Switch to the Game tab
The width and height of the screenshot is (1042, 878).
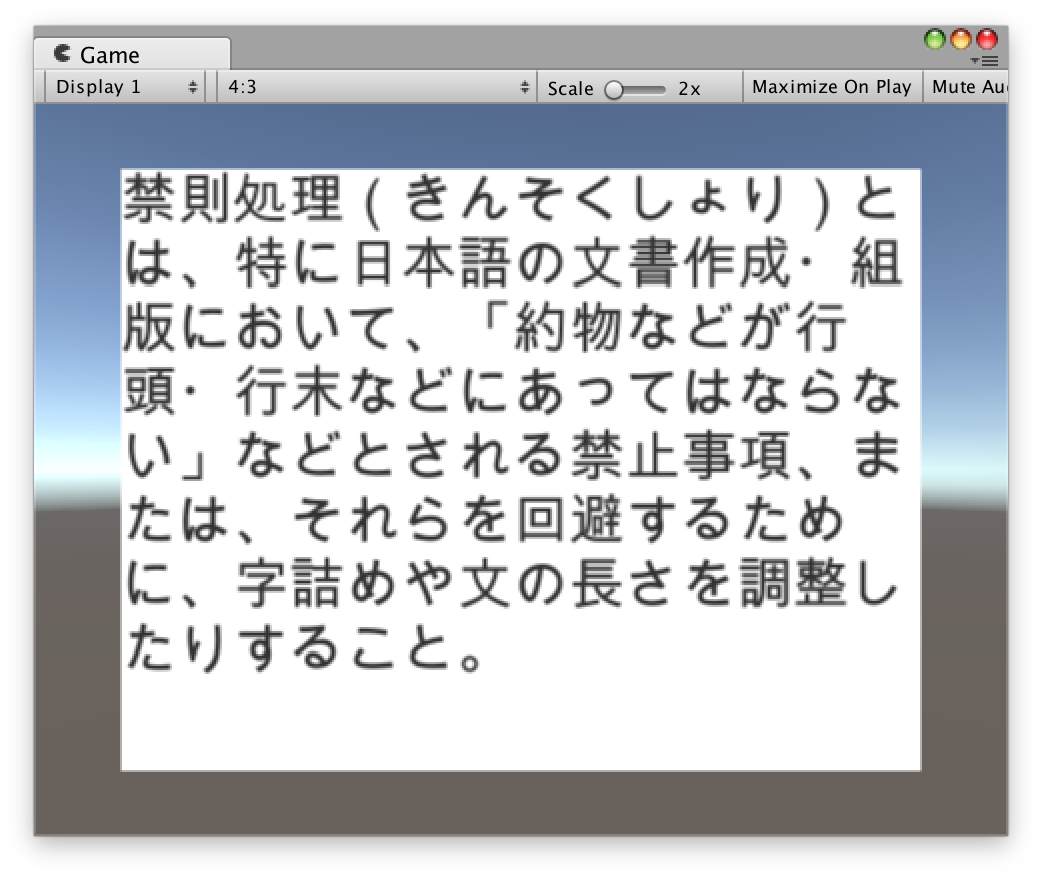pyautogui.click(x=110, y=55)
